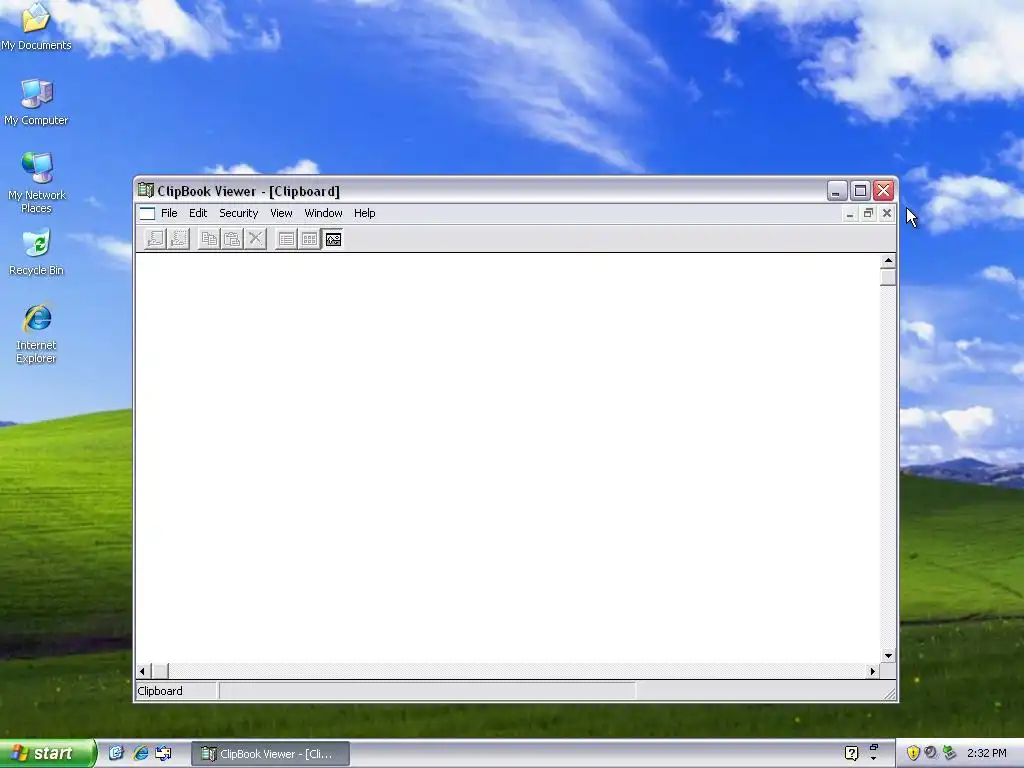This screenshot has width=1024, height=768.
Task: Click the Delete (X) toolbar icon
Action: pyautogui.click(x=256, y=239)
